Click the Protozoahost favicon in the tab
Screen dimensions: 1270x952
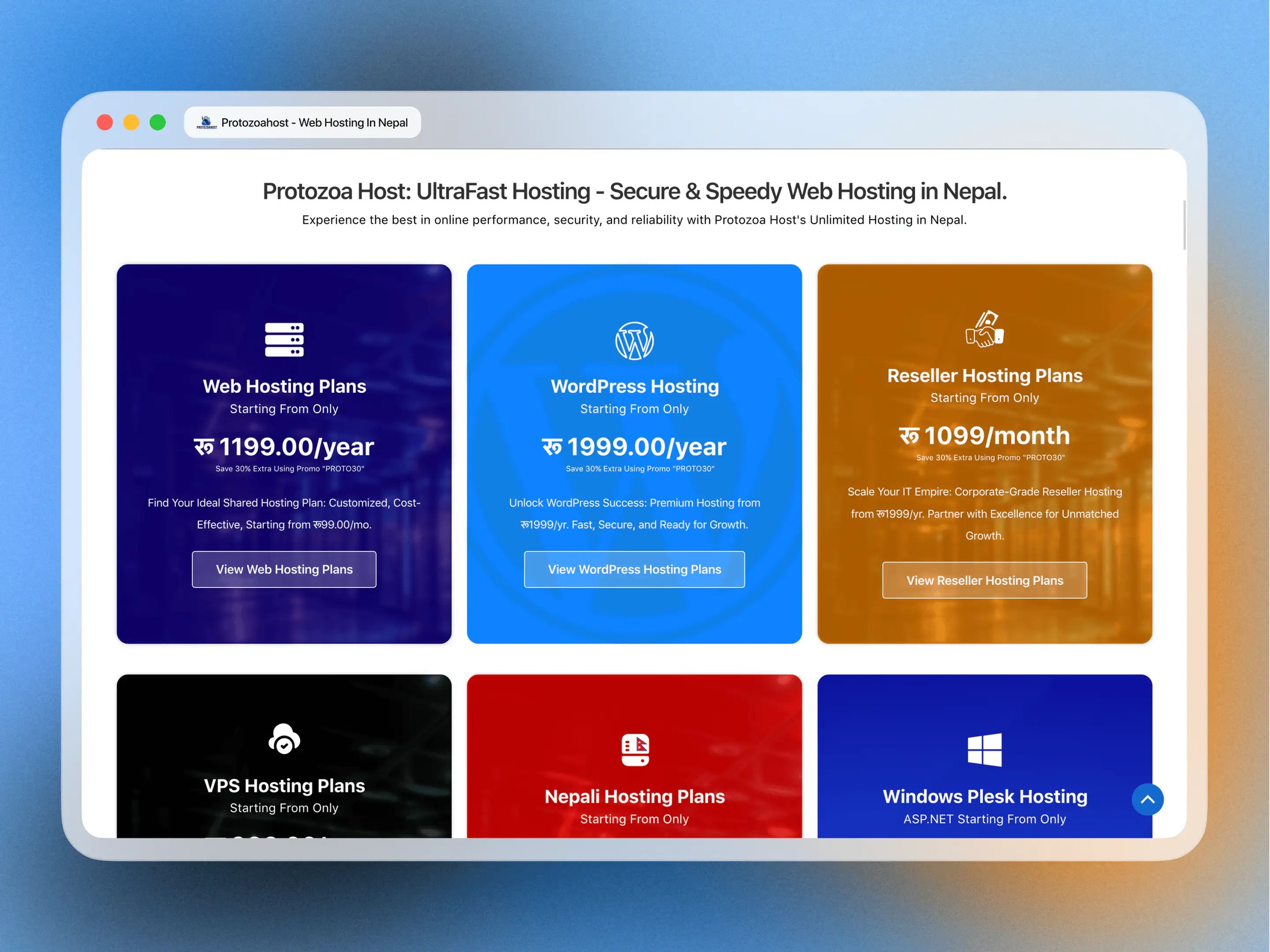pos(206,122)
